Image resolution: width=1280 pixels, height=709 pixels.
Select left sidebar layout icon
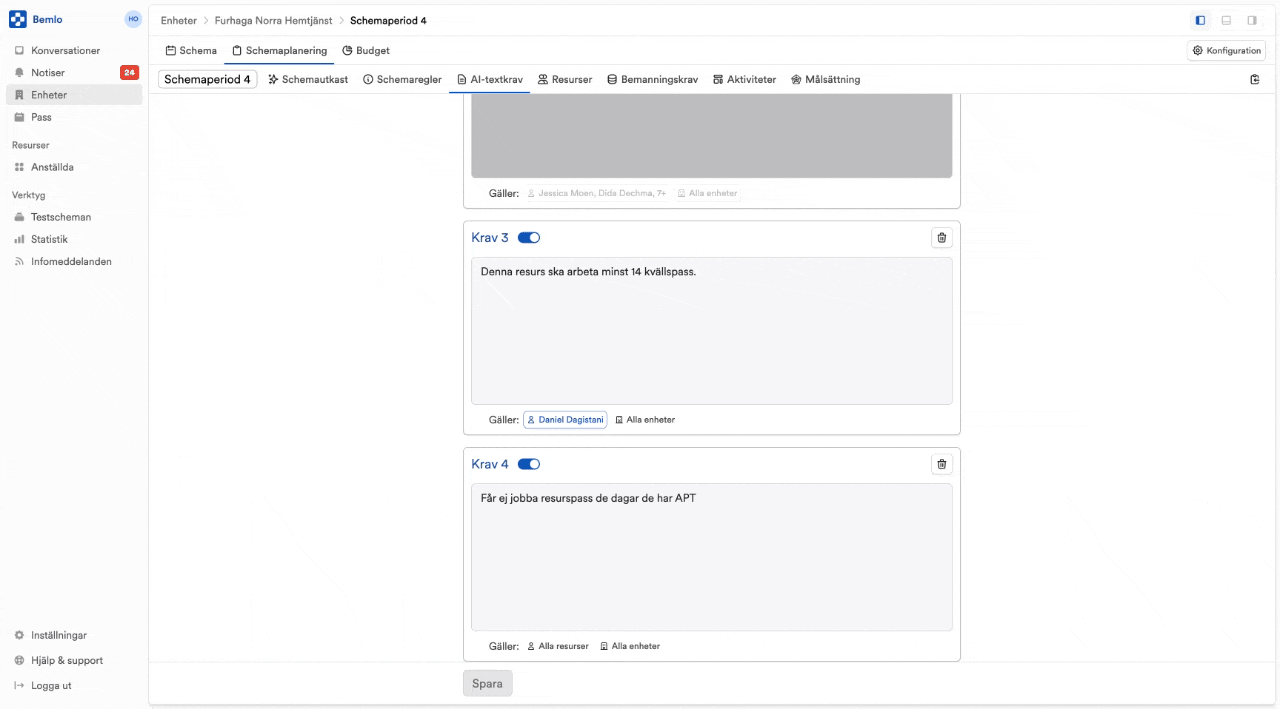1200,20
